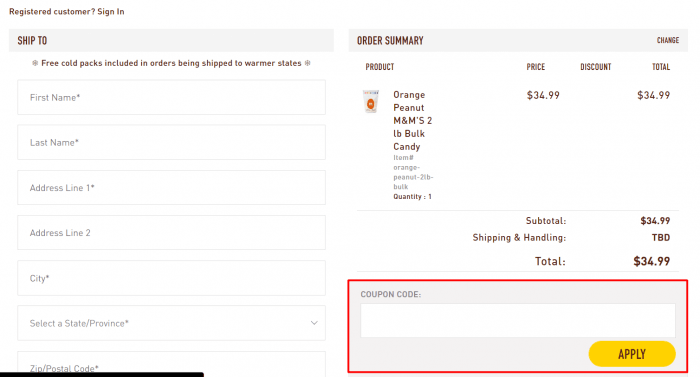Click the Zip/Postal Code field
700x377 pixels.
coord(171,364)
